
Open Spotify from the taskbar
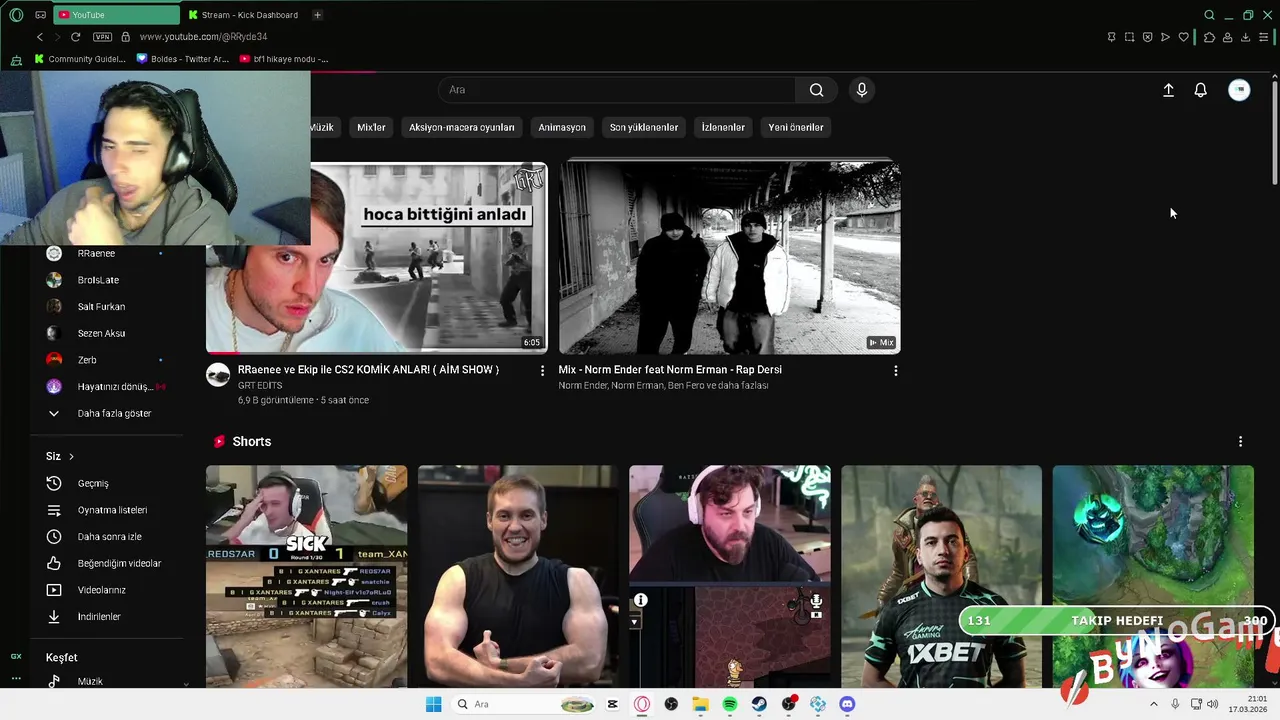[730, 704]
